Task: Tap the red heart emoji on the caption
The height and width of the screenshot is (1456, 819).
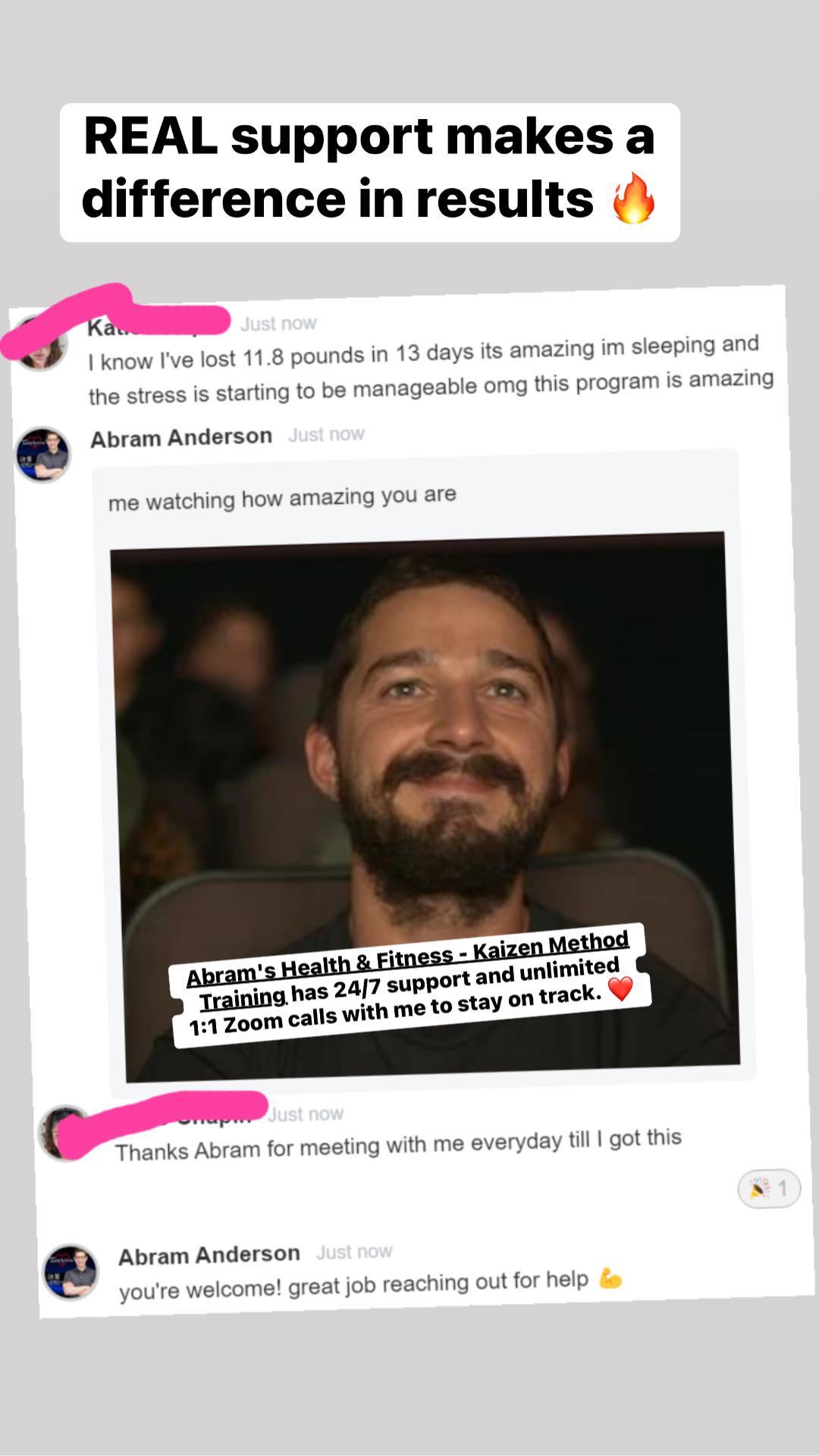Action: (620, 988)
